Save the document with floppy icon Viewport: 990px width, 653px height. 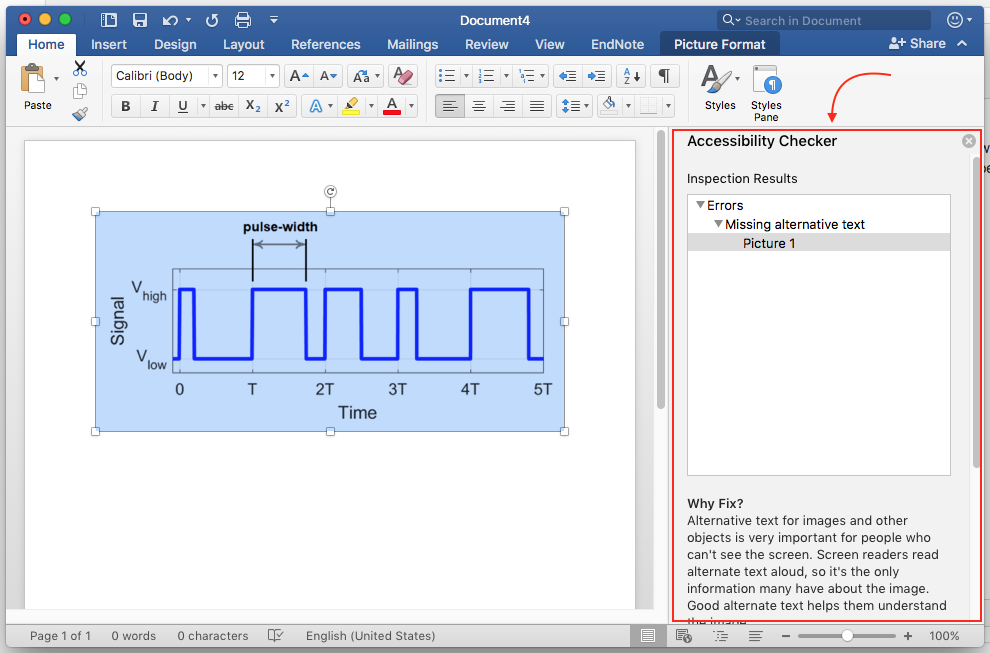140,20
